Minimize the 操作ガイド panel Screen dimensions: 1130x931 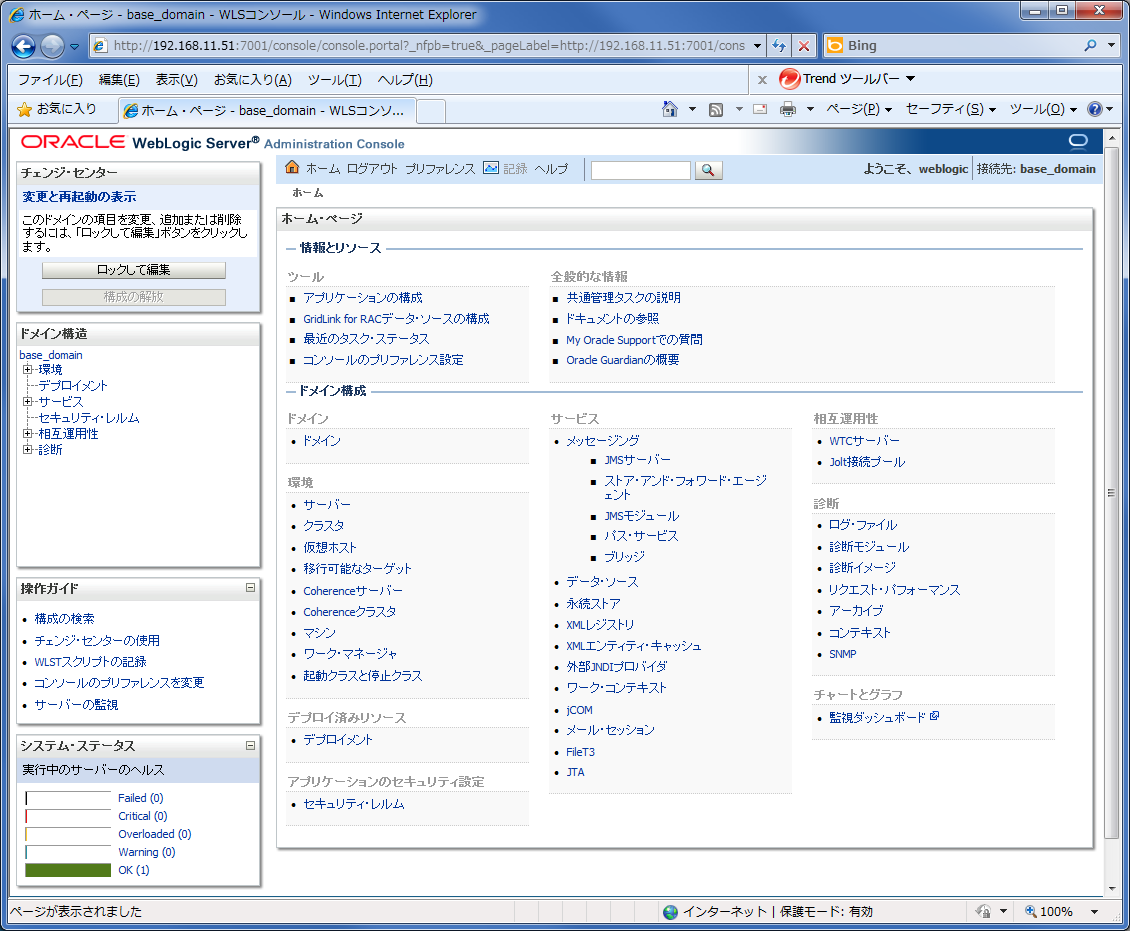[250, 587]
